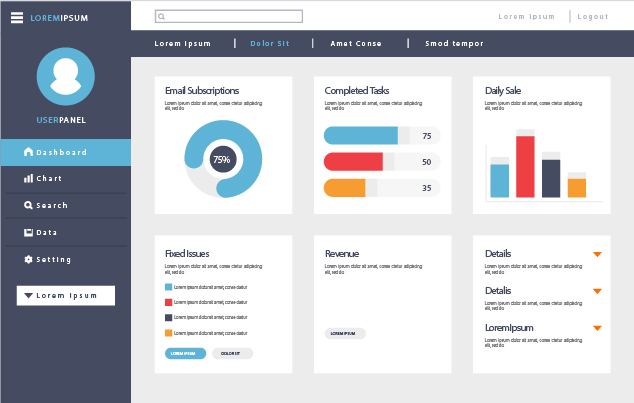Click the magnifier icon in search box
Screen dimensions: 634x403
[x=162, y=17]
